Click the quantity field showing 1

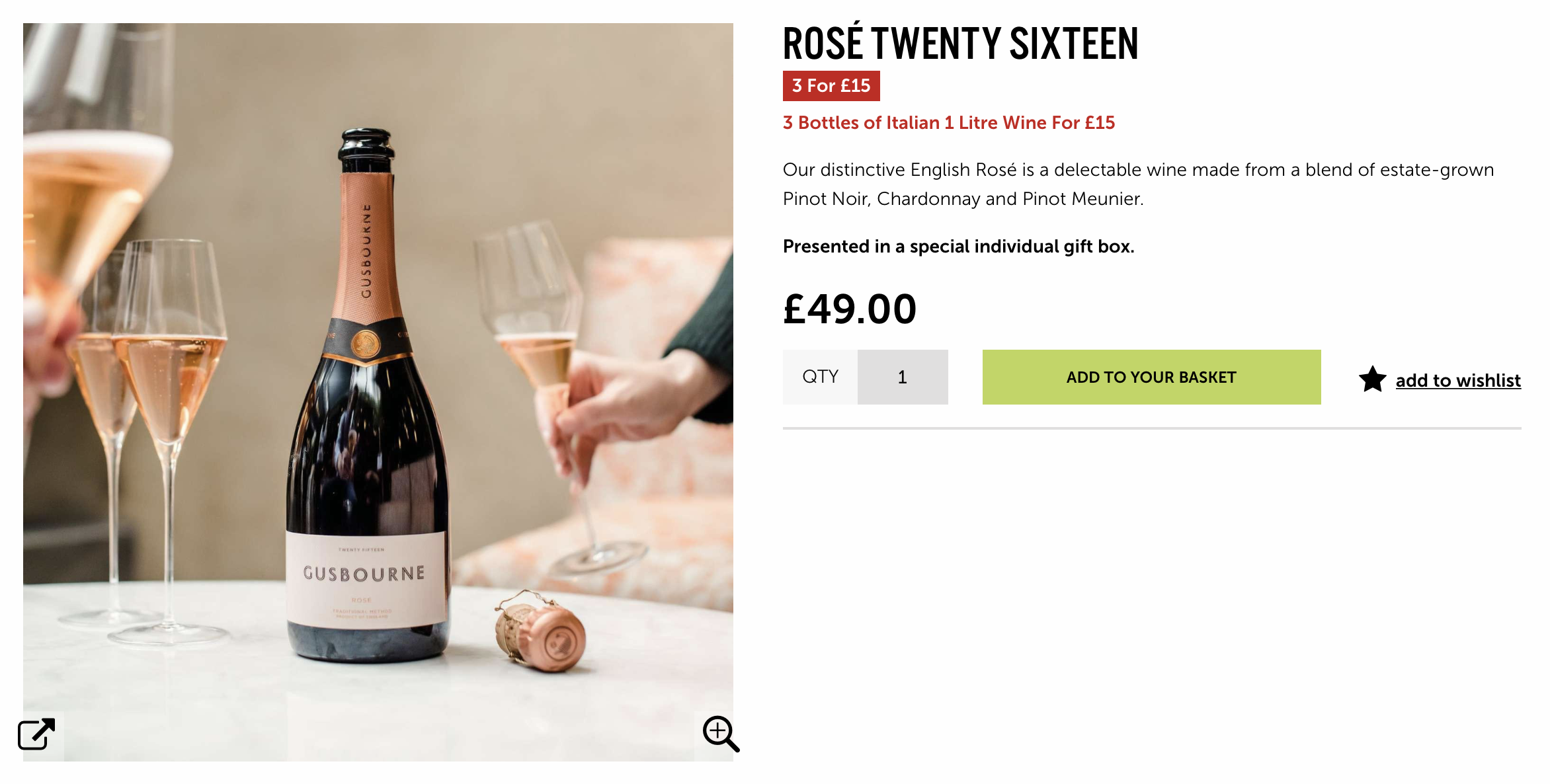(902, 377)
